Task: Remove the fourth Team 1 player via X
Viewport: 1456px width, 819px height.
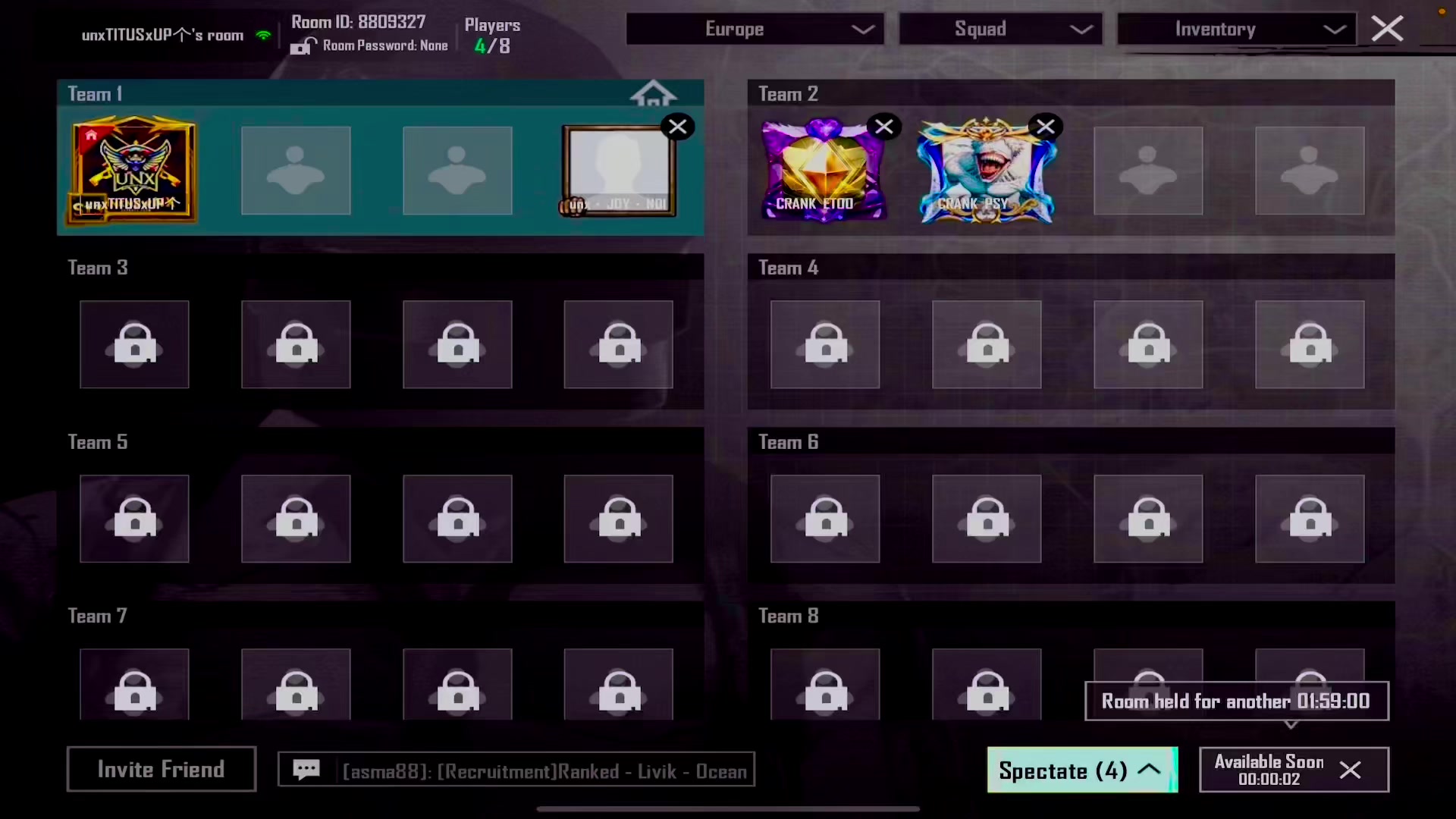Action: (677, 127)
